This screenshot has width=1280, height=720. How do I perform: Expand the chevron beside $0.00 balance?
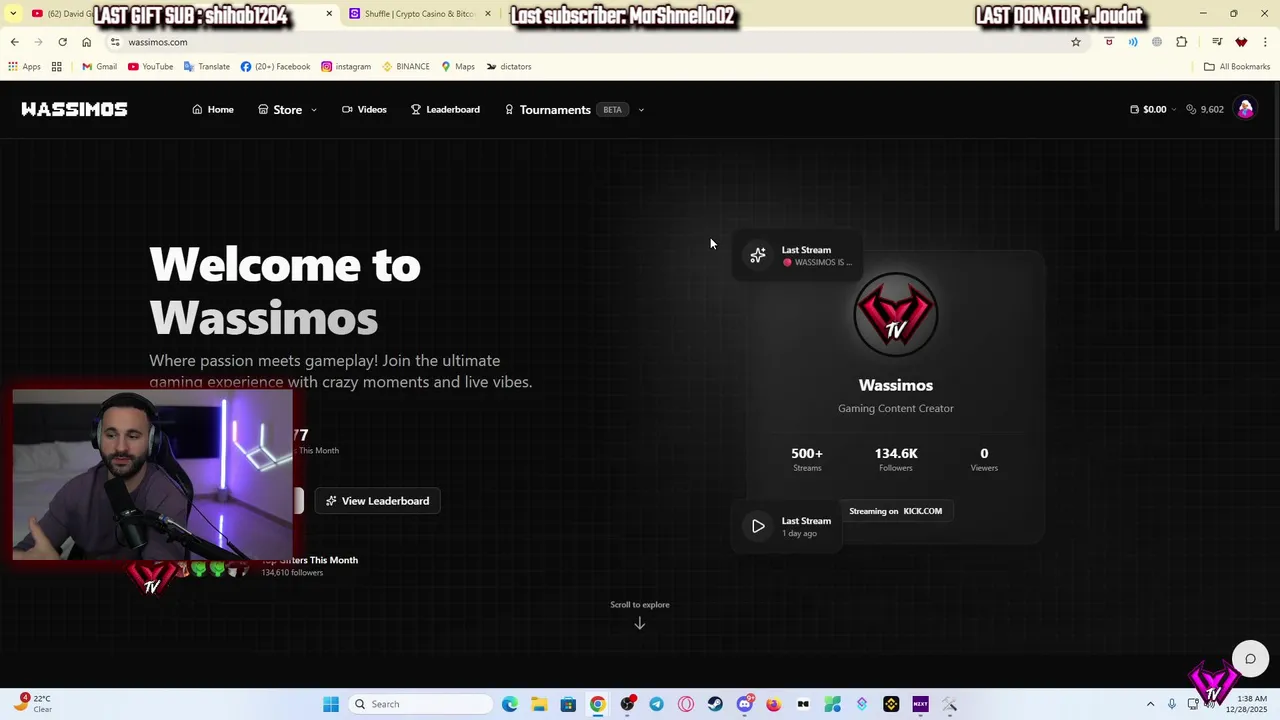click(1174, 109)
